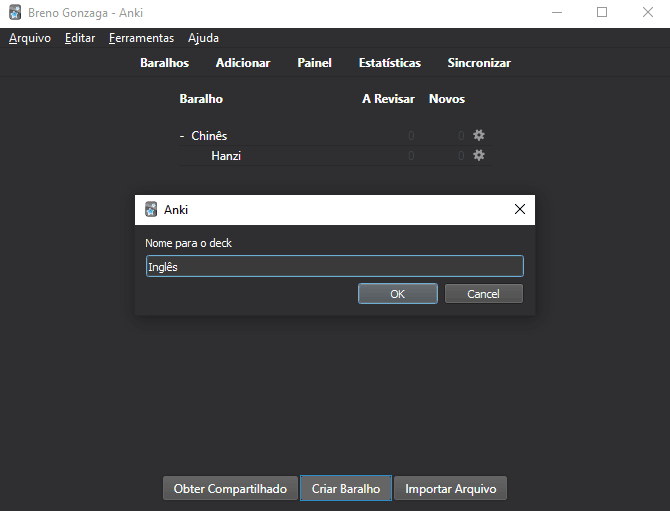
Task: Open the Editar menu
Action: click(80, 38)
